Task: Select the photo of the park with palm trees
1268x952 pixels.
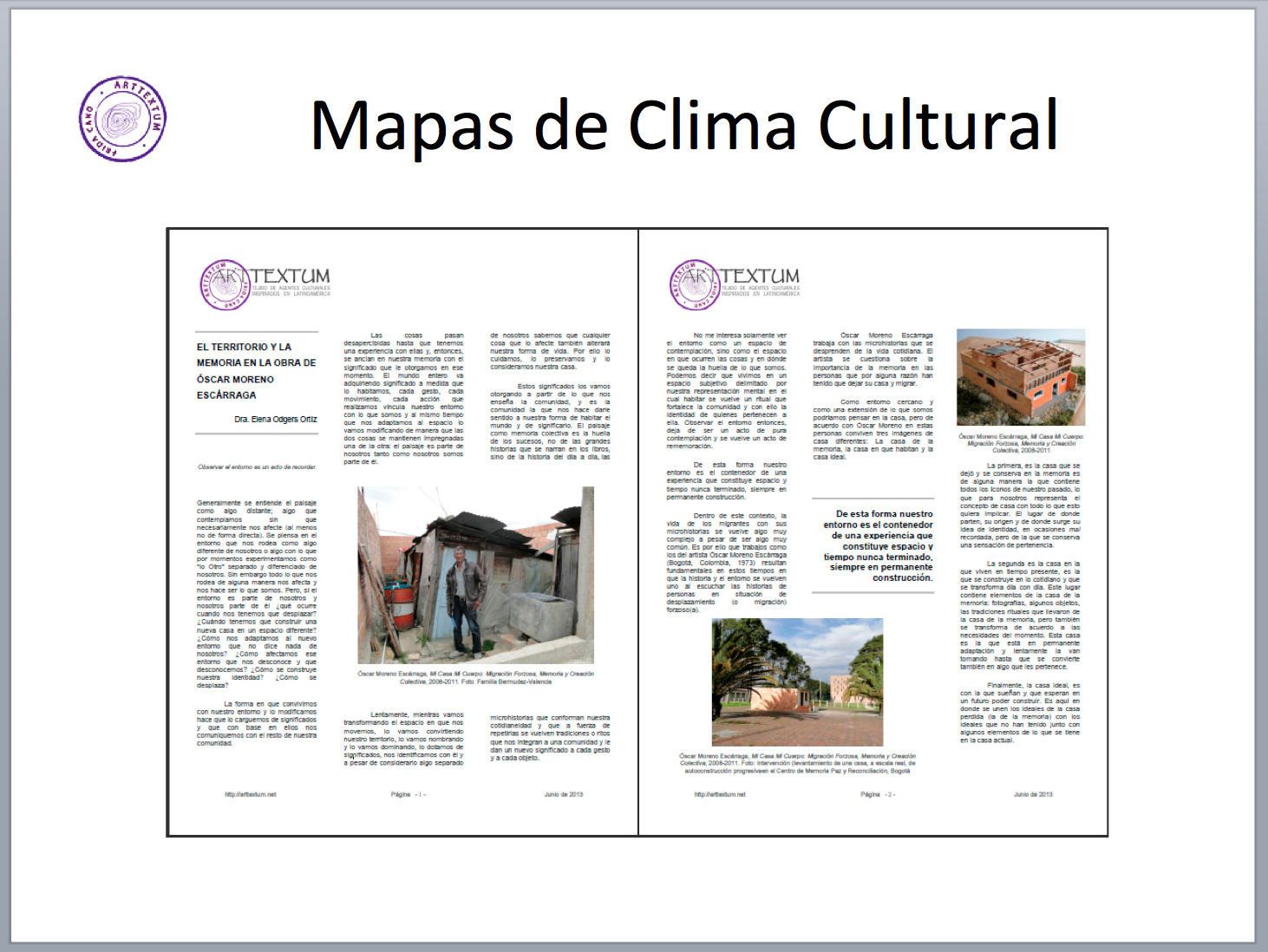Action: [x=797, y=683]
